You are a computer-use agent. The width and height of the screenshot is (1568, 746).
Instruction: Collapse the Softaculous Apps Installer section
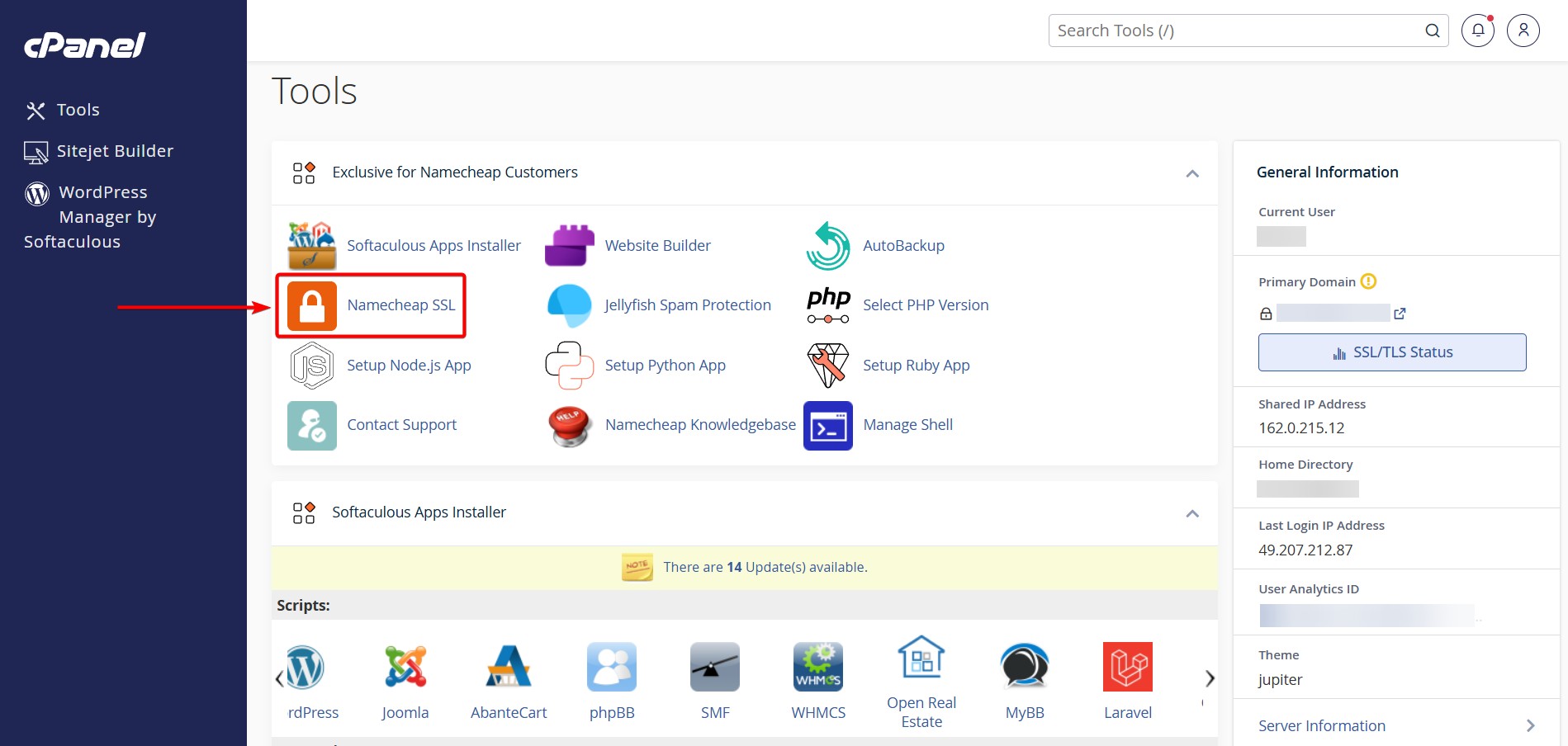pyautogui.click(x=1192, y=513)
